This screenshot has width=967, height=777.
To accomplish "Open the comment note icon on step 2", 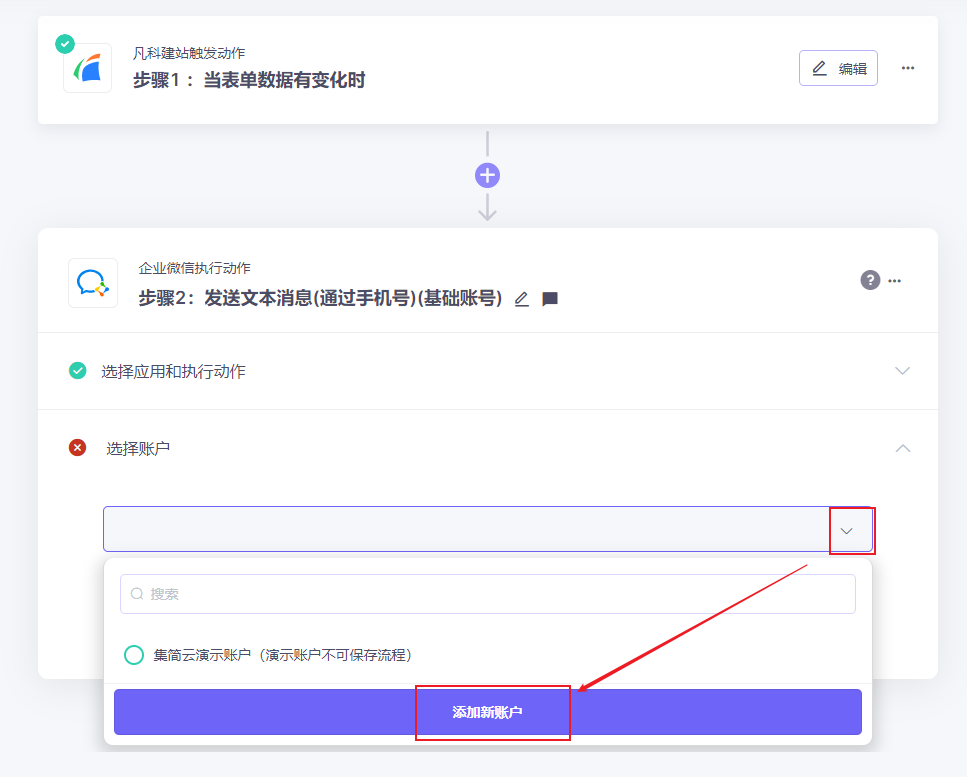I will 549,299.
